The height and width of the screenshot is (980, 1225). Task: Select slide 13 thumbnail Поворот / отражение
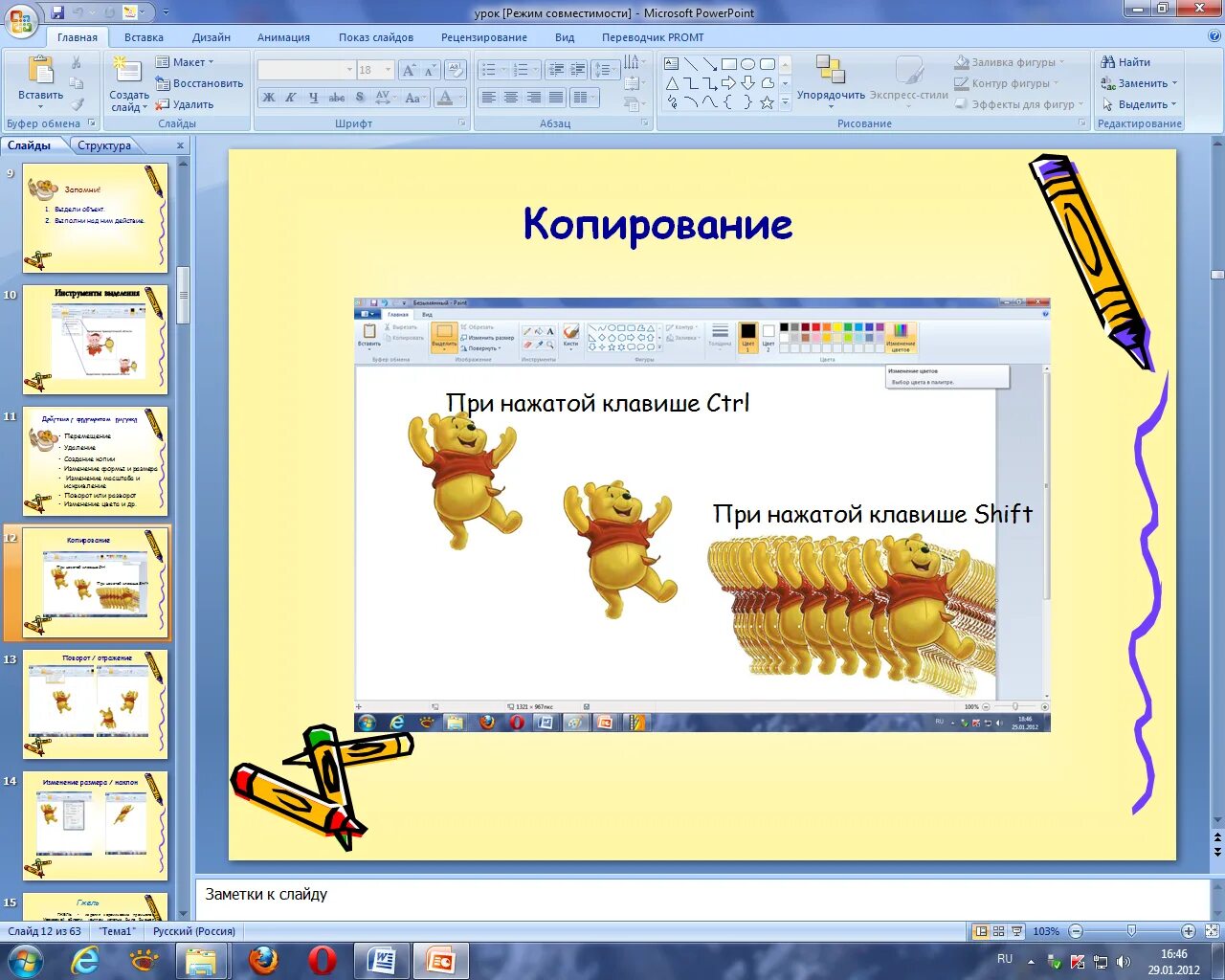[95, 703]
